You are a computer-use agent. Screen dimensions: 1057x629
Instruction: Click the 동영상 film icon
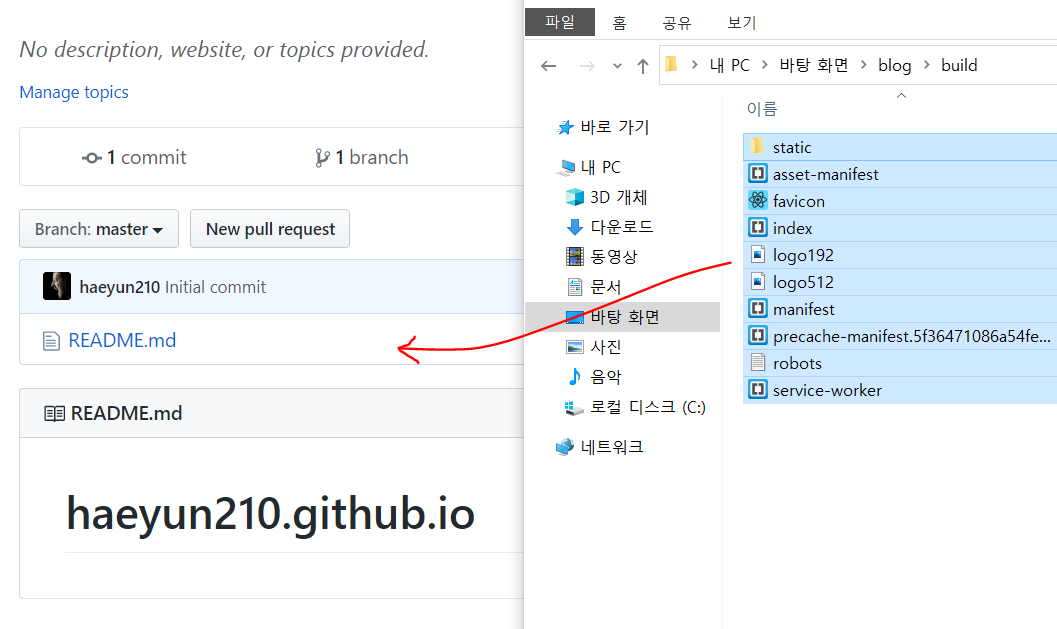pos(574,256)
